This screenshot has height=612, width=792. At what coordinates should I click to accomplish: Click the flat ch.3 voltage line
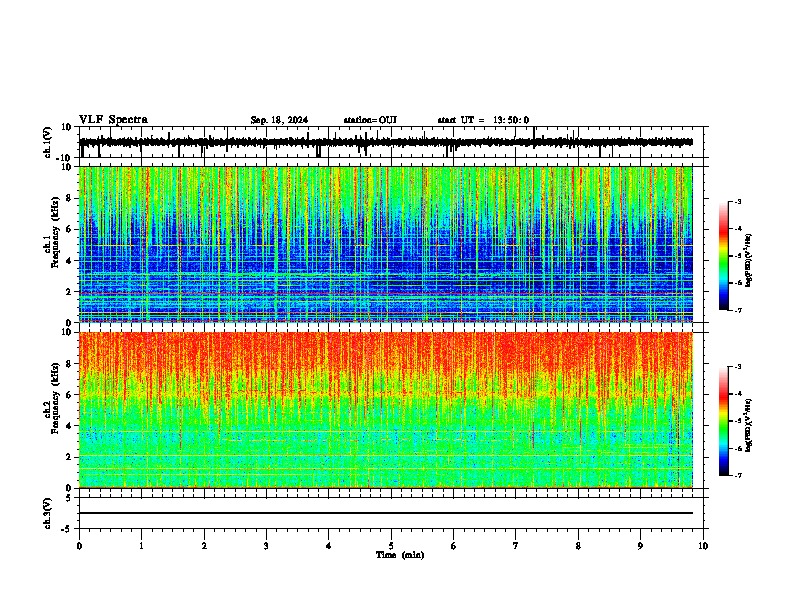(x=386, y=513)
